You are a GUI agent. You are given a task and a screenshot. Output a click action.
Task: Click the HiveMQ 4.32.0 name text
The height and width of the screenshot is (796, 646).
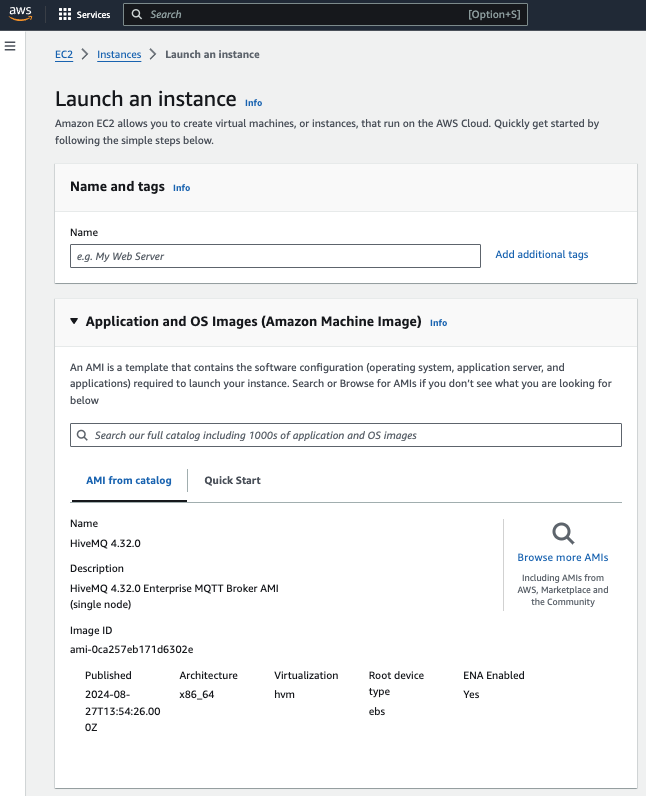click(105, 543)
